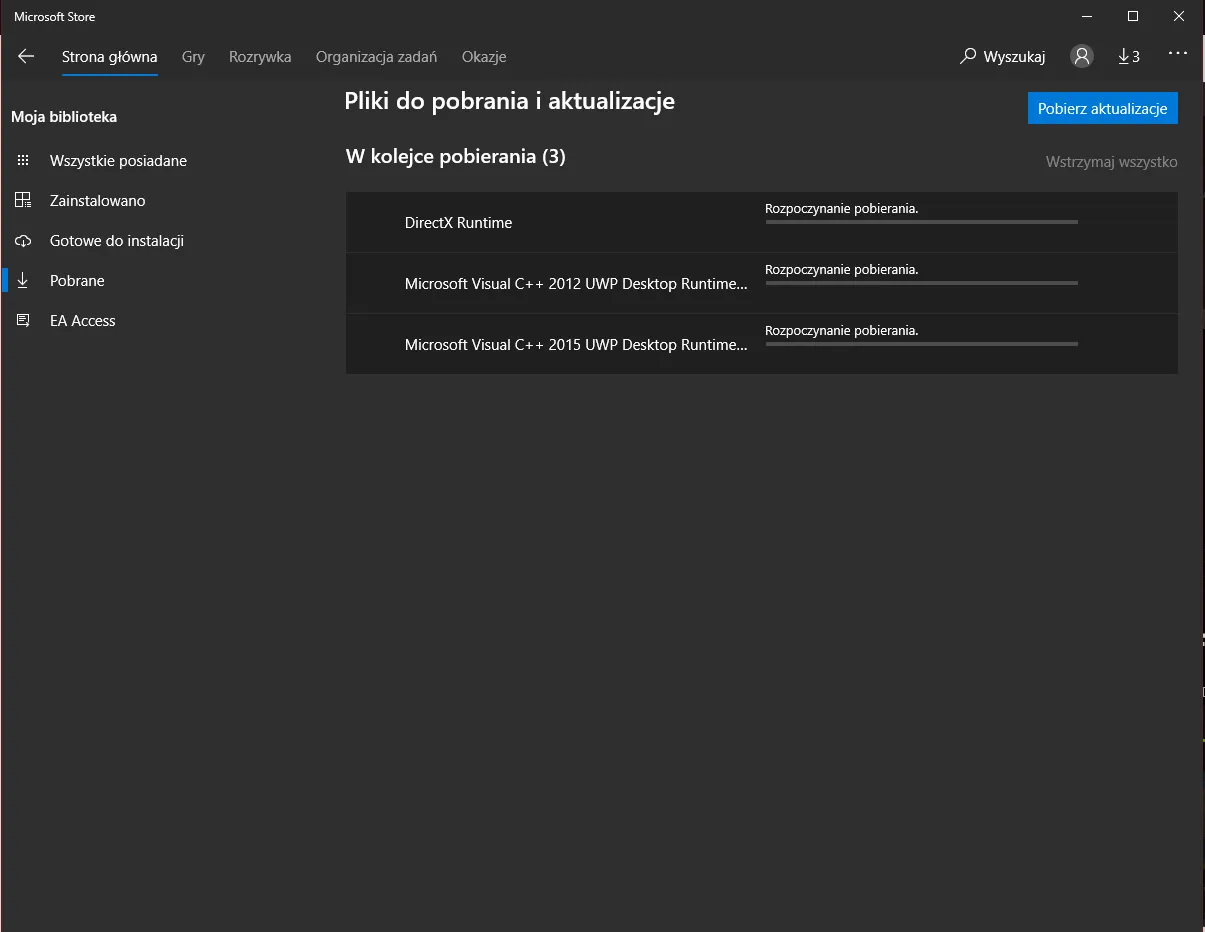Click the DirectX Runtime progress bar
Screen dimensions: 1205x932
tap(920, 222)
